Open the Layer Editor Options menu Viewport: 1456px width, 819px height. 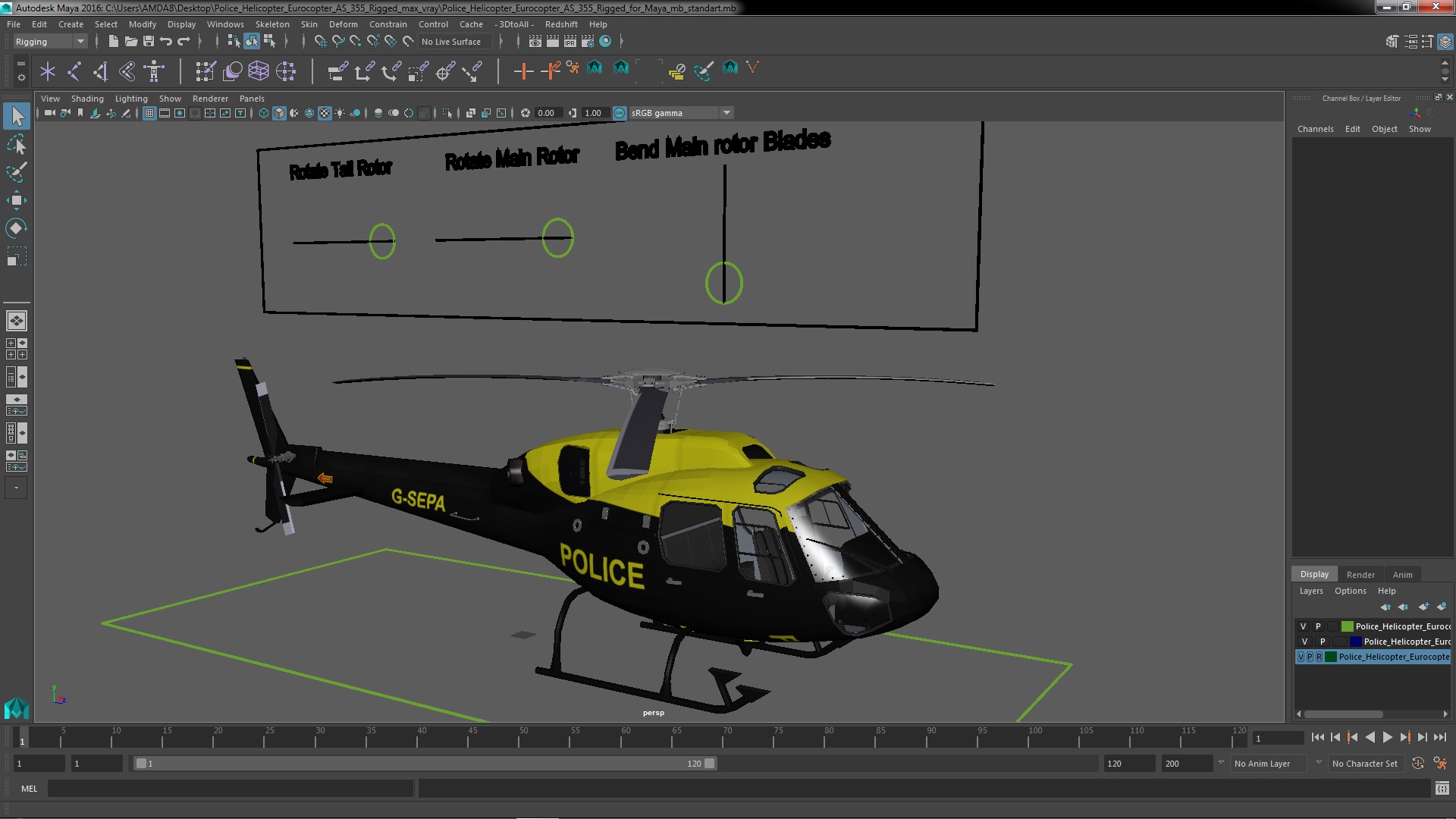(1351, 591)
